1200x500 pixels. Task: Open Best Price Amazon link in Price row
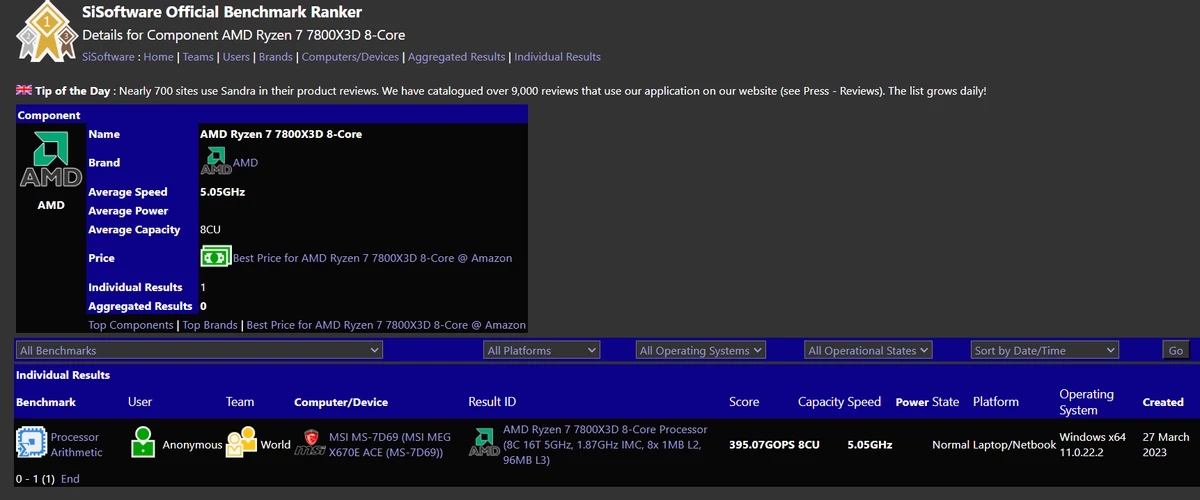pos(372,258)
